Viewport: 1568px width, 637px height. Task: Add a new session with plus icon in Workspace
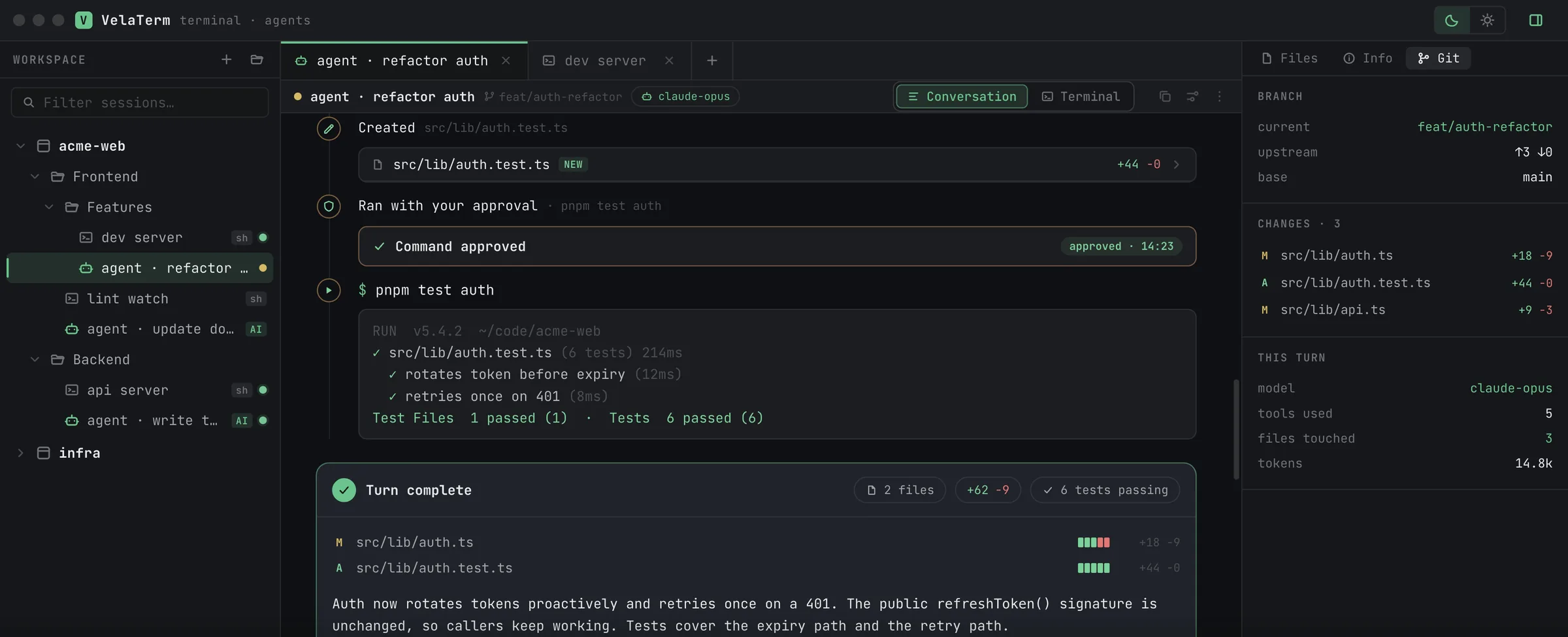[227, 59]
